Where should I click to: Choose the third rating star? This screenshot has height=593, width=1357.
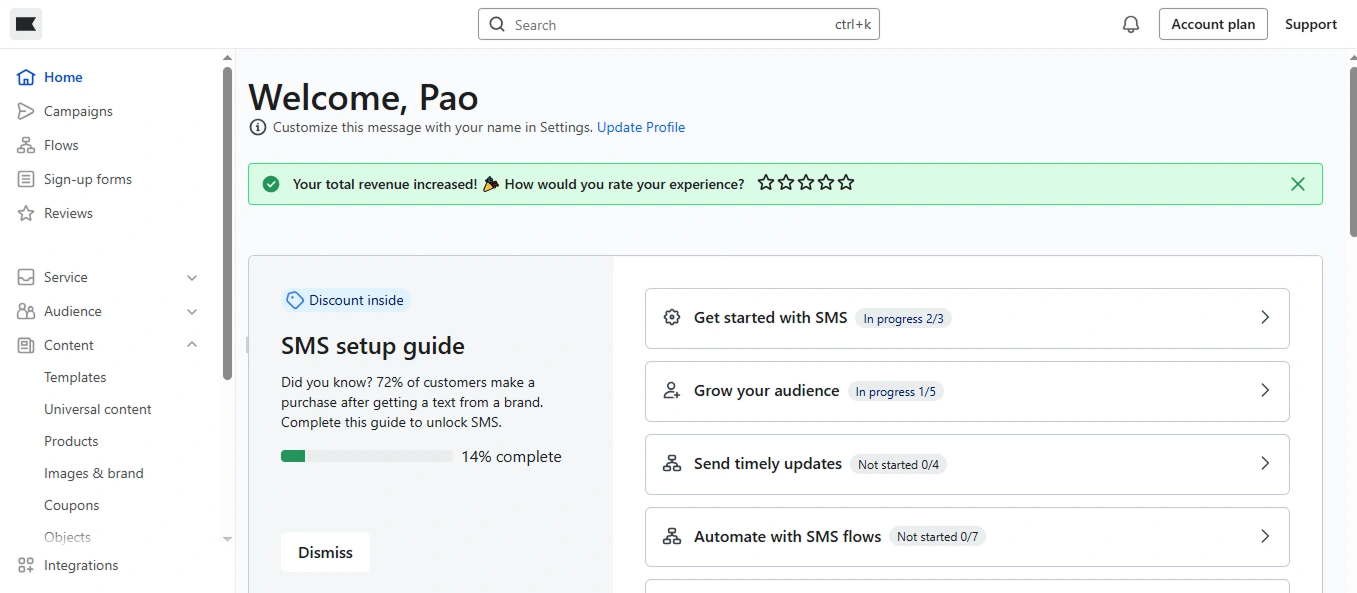pos(806,183)
